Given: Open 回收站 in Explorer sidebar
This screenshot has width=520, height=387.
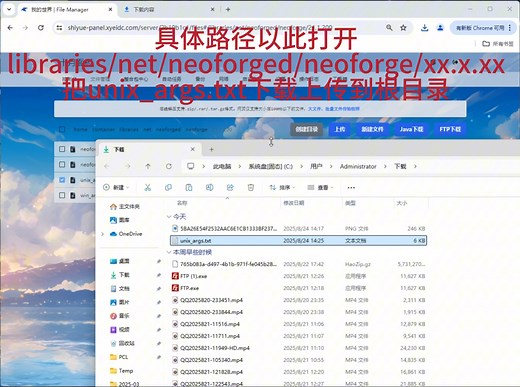Looking at the screenshot, I should (x=122, y=343).
